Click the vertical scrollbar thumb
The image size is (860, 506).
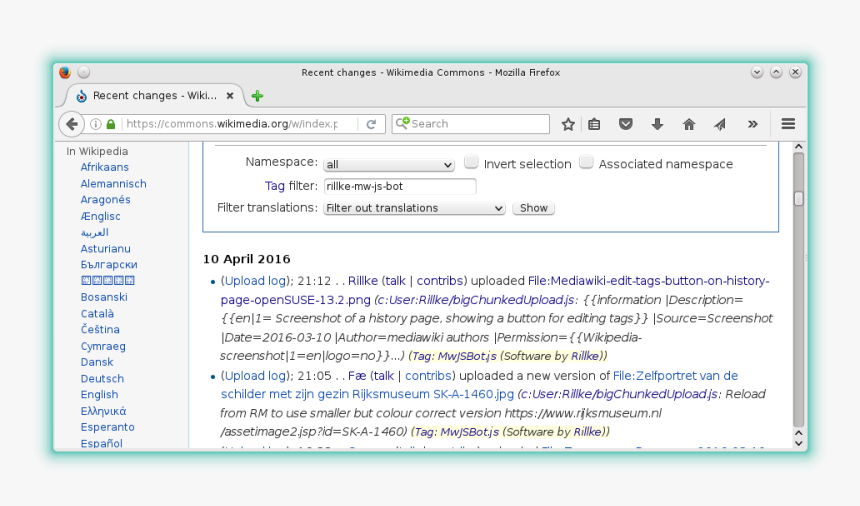tap(799, 198)
